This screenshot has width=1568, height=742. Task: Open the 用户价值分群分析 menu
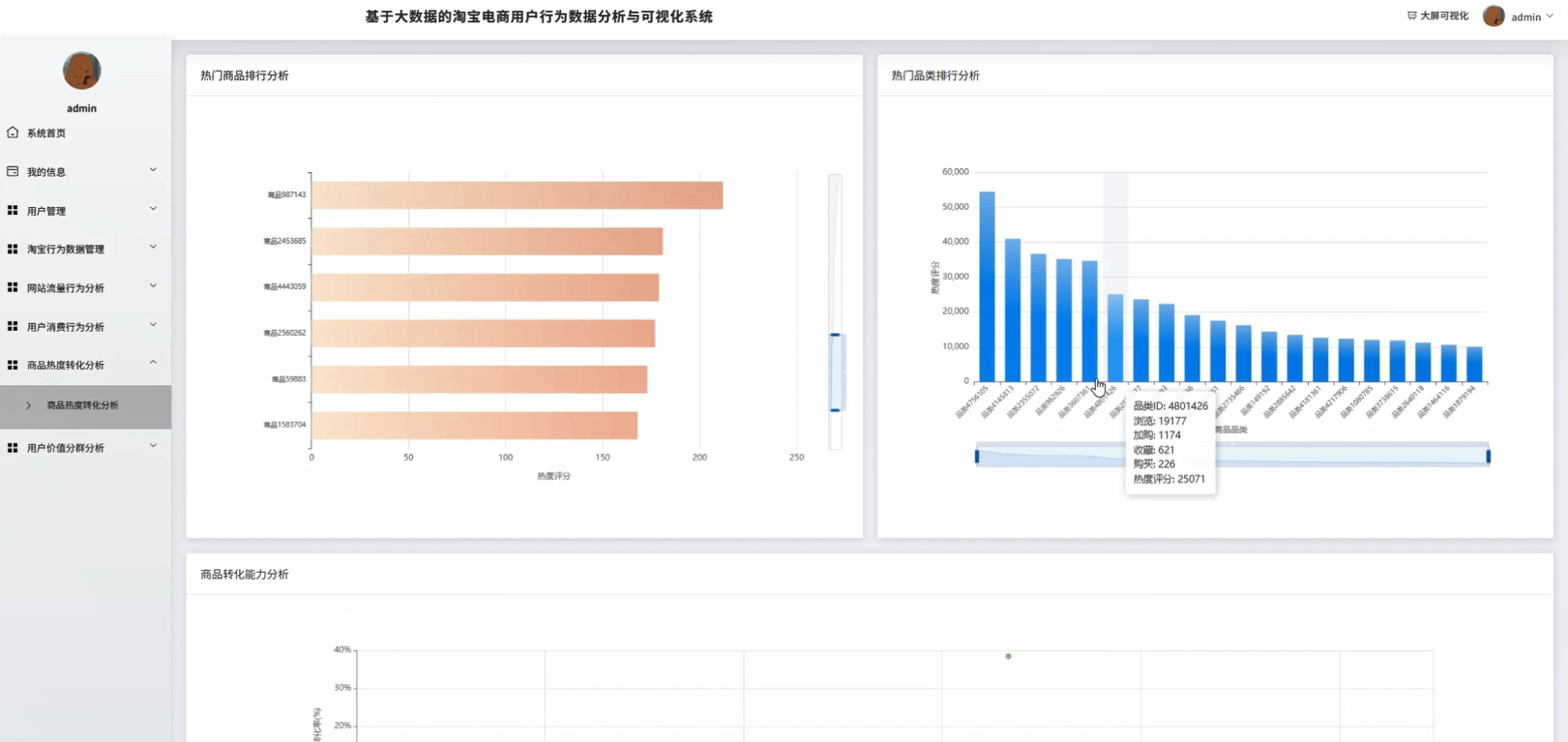click(x=85, y=448)
